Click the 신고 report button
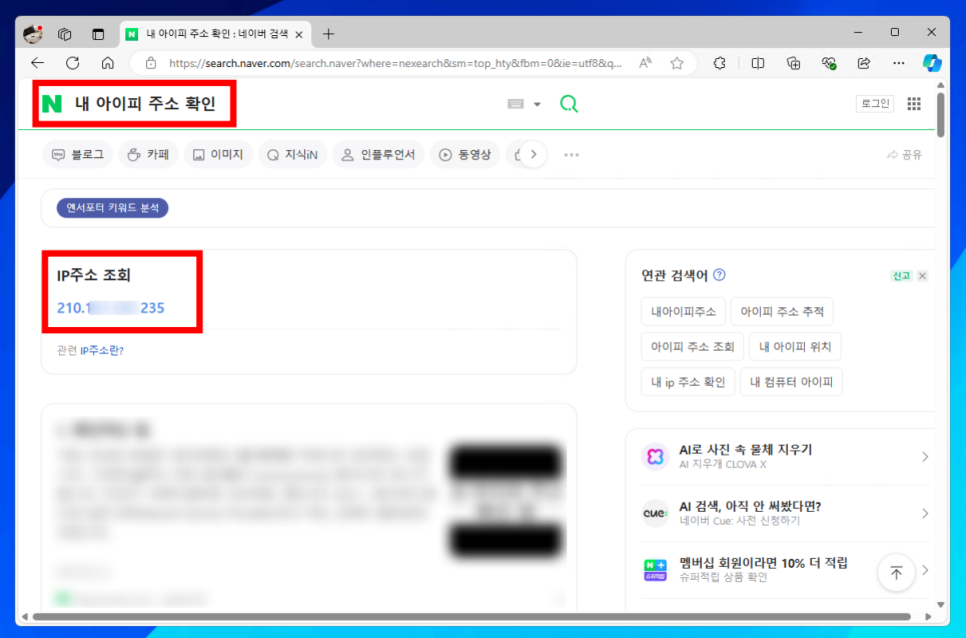This screenshot has width=966, height=638. (901, 276)
